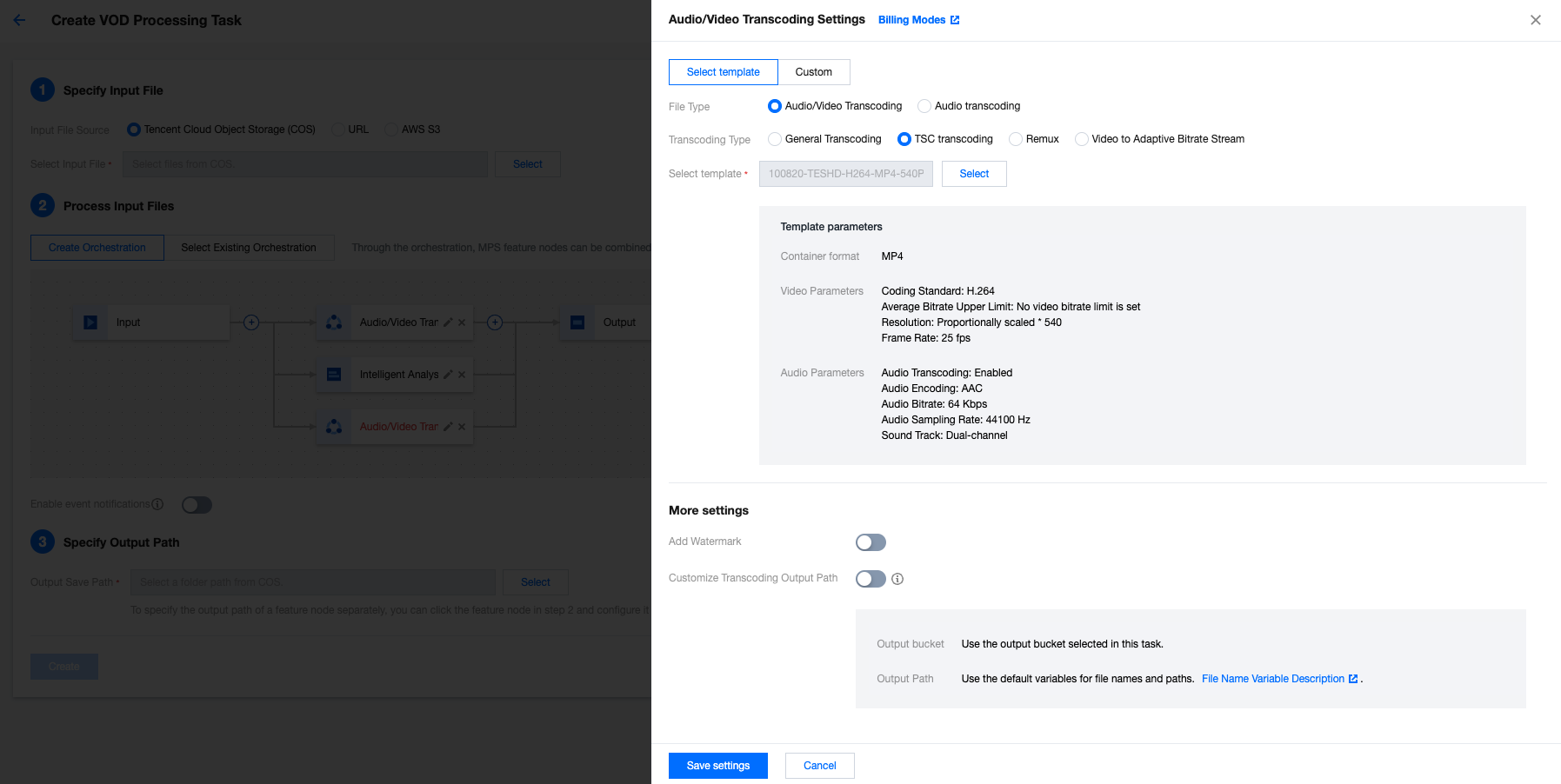
Task: Close the Audio/Video Transcoding Settings panel
Action: click(x=1535, y=20)
